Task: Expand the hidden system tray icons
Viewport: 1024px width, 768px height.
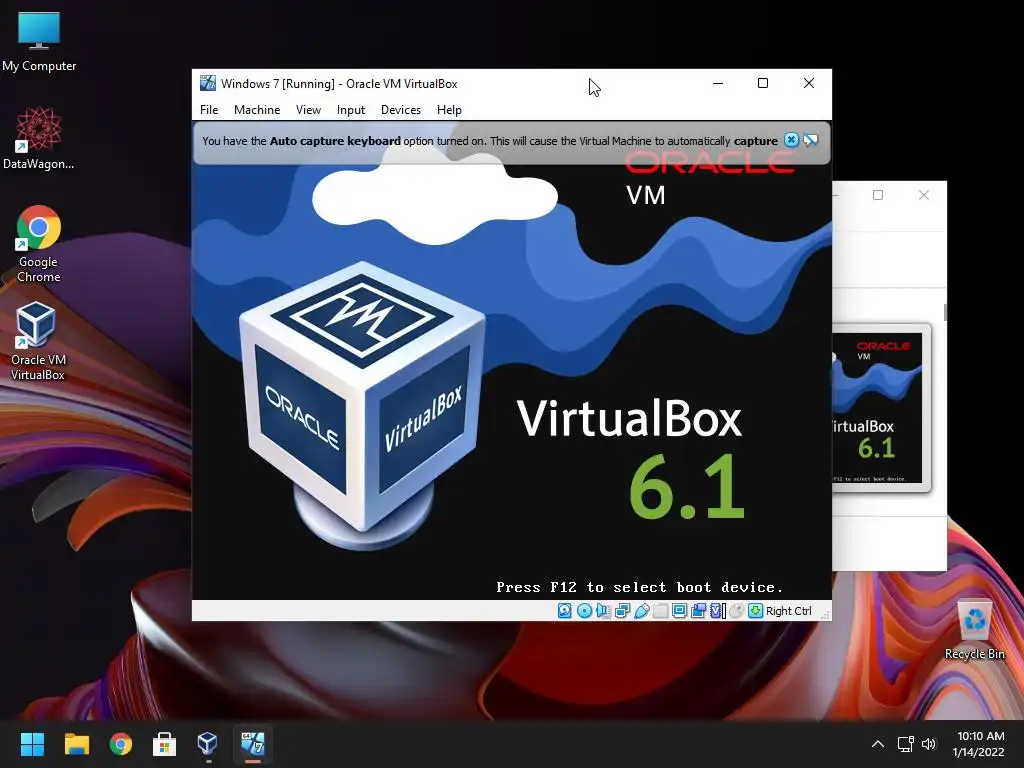Action: pos(878,744)
